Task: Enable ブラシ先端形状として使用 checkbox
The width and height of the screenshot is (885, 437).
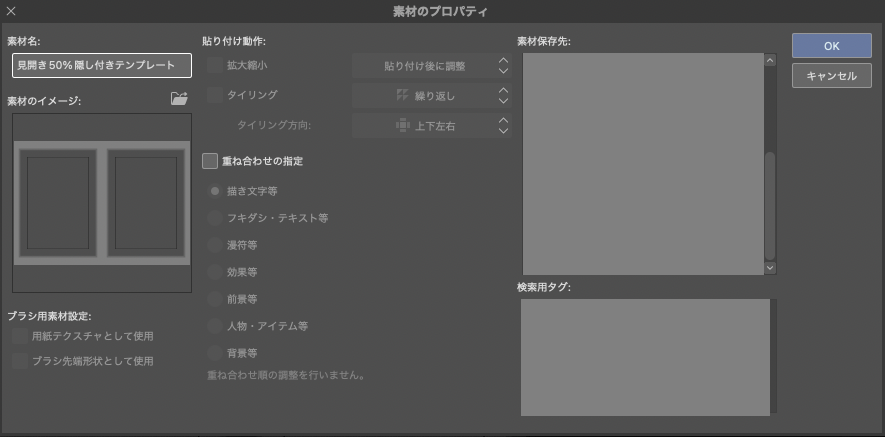Action: 20,361
